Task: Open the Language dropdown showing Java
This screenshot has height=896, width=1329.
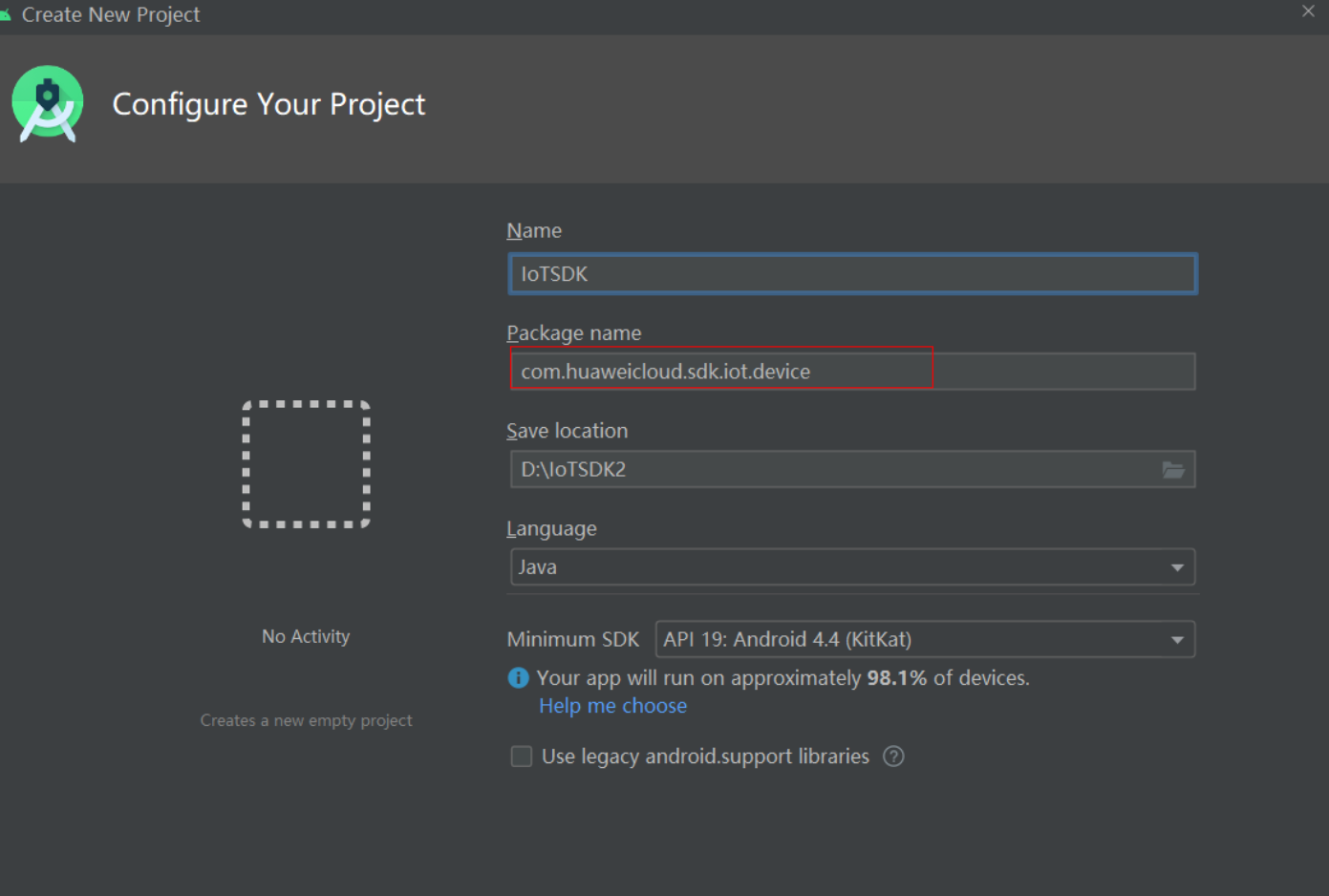Action: 852,567
